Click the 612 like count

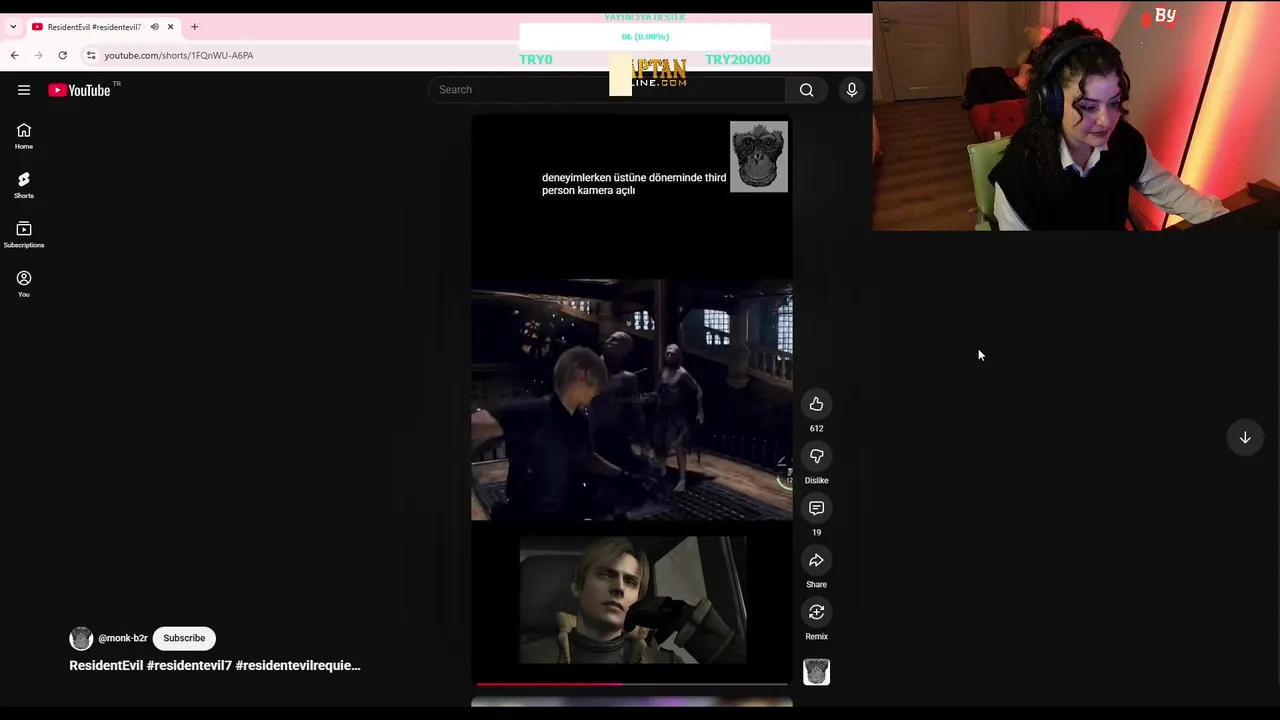tap(816, 428)
